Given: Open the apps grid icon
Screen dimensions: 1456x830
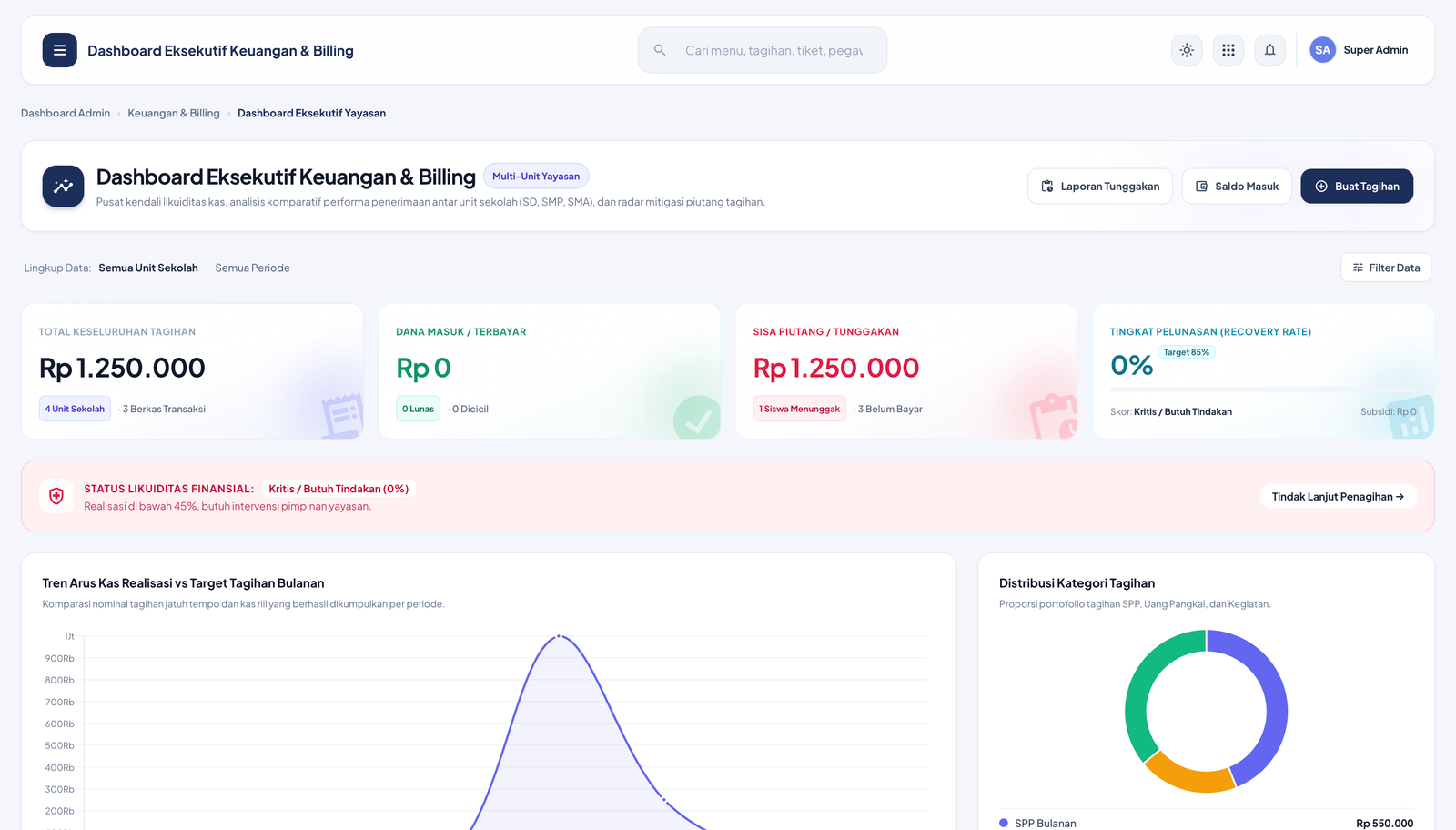Looking at the screenshot, I should click(x=1228, y=50).
